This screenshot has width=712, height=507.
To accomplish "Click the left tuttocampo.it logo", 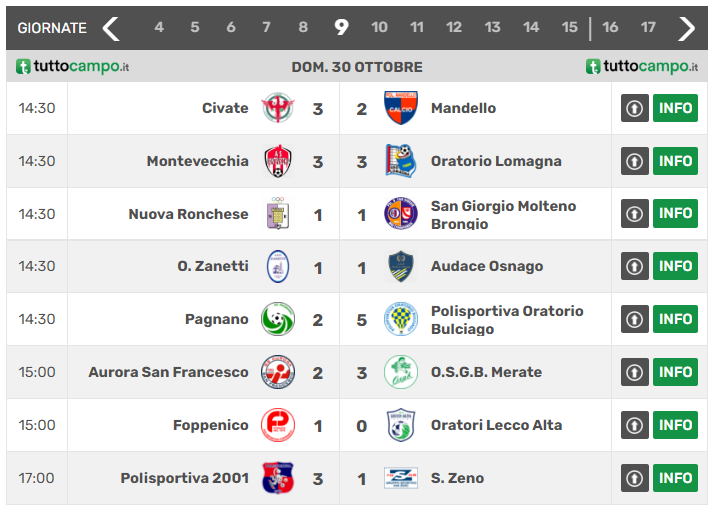I will (x=72, y=67).
